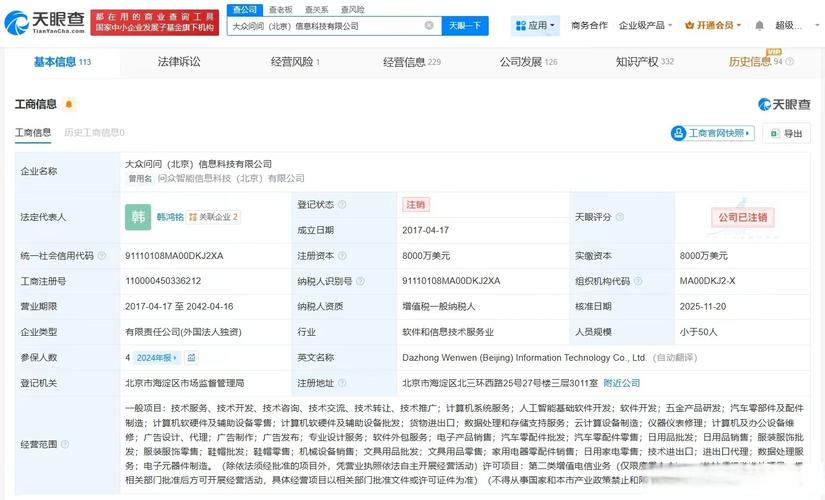Click help icon beside 组织机构代码
Viewport: 825px width, 500px height.
pos(638,281)
